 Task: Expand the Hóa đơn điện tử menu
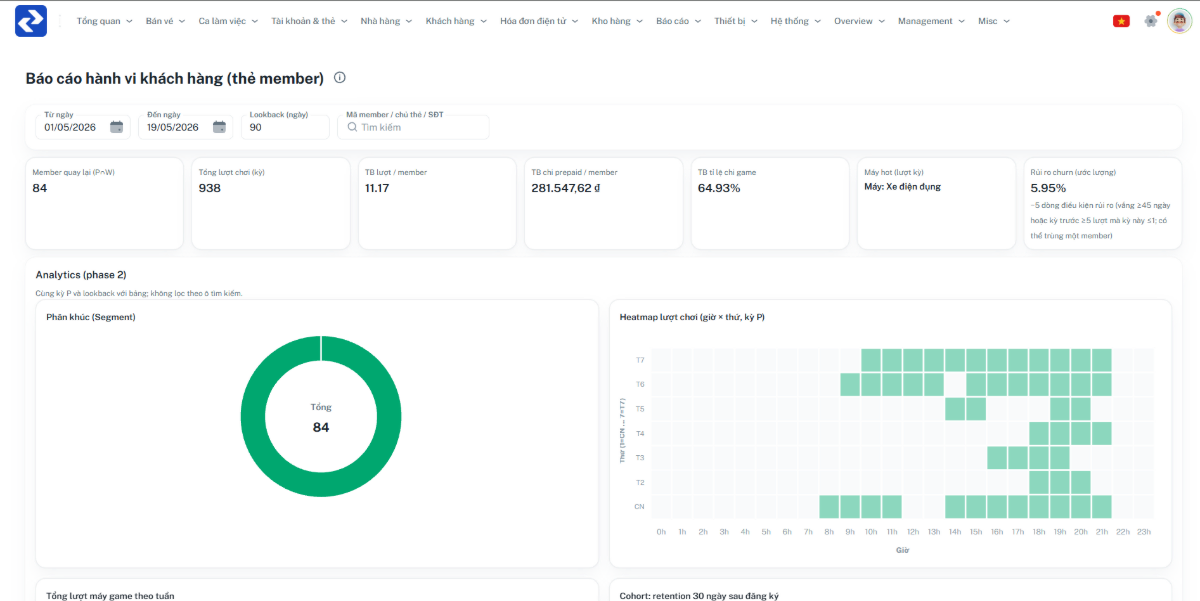pos(540,21)
